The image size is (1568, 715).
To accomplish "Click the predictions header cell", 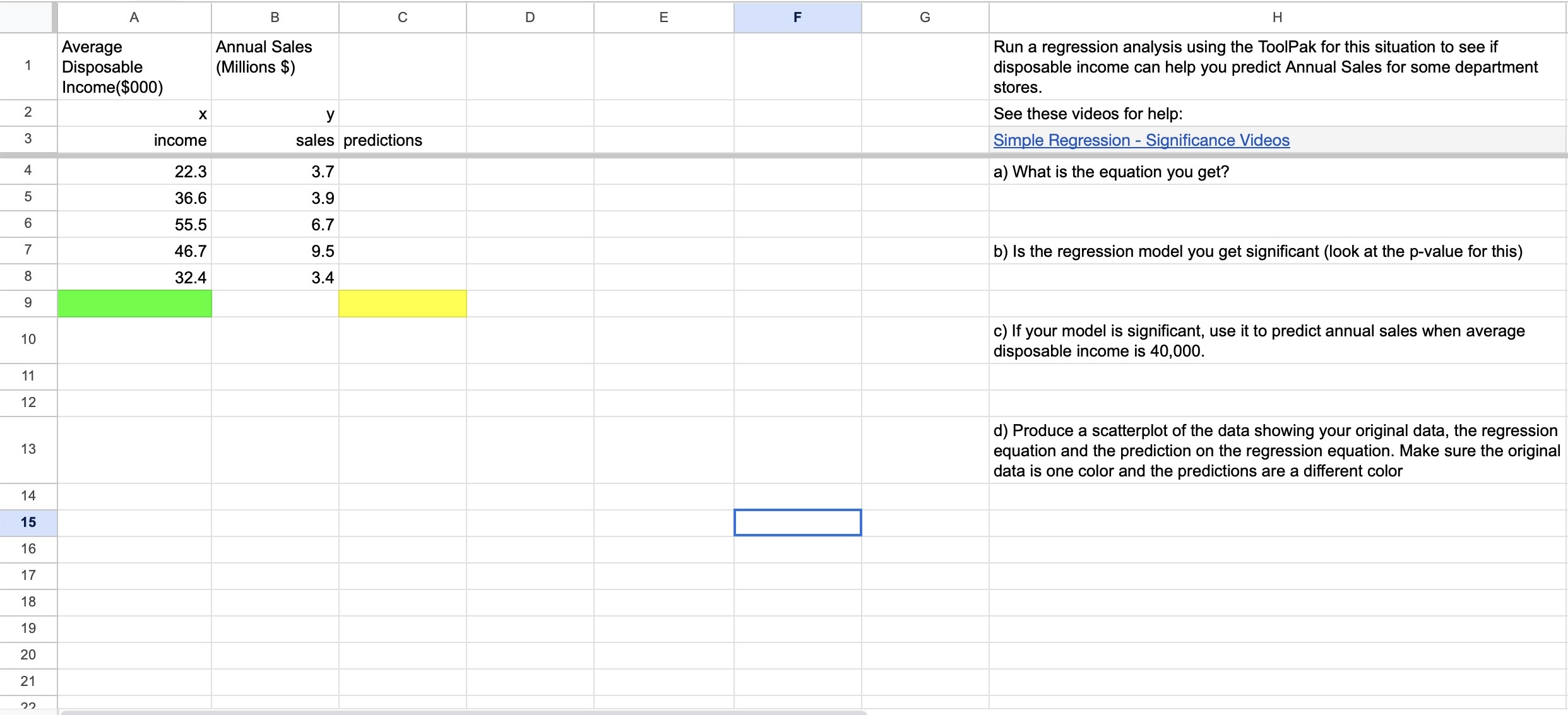I will (402, 140).
